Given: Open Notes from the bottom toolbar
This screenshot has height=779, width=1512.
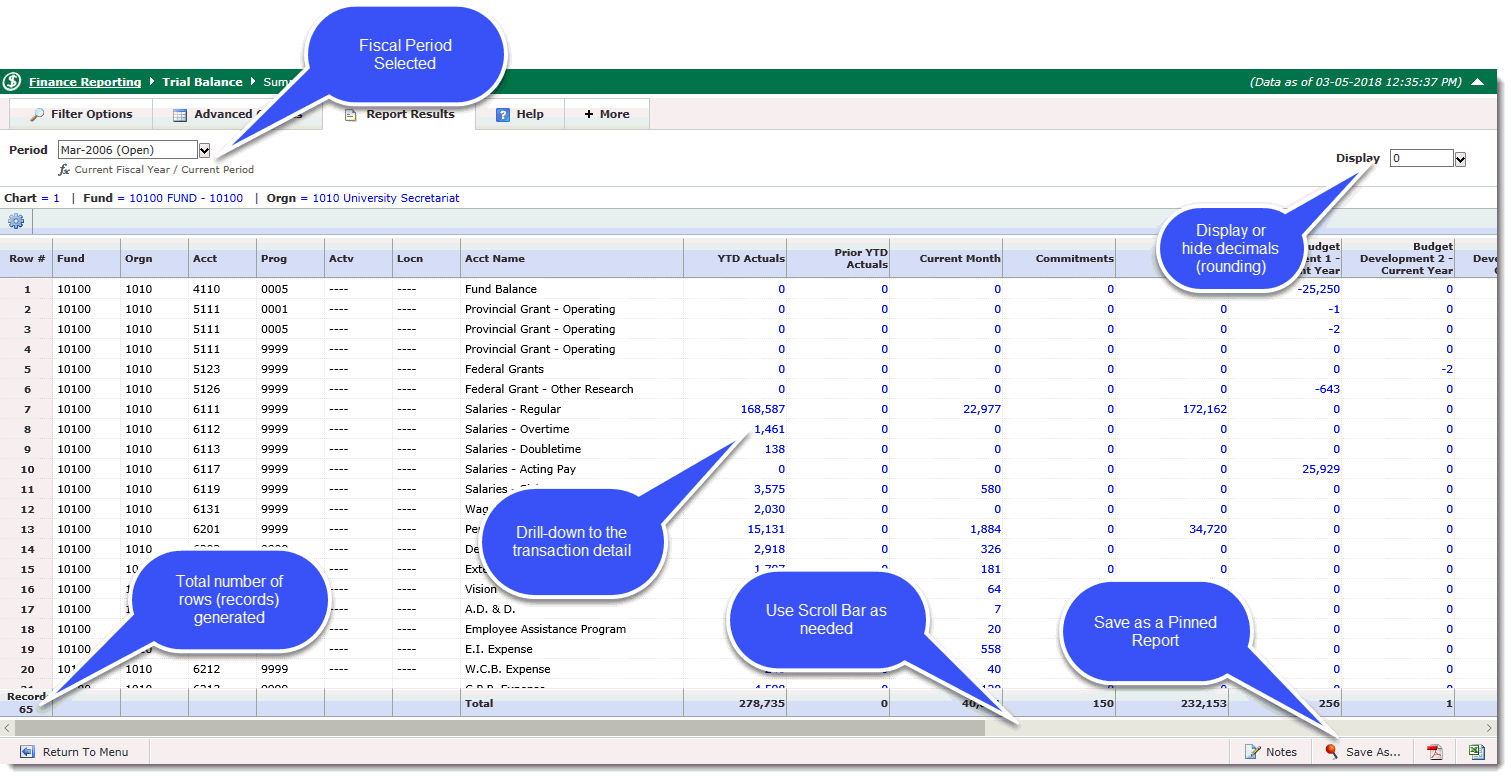Looking at the screenshot, I should (1270, 752).
